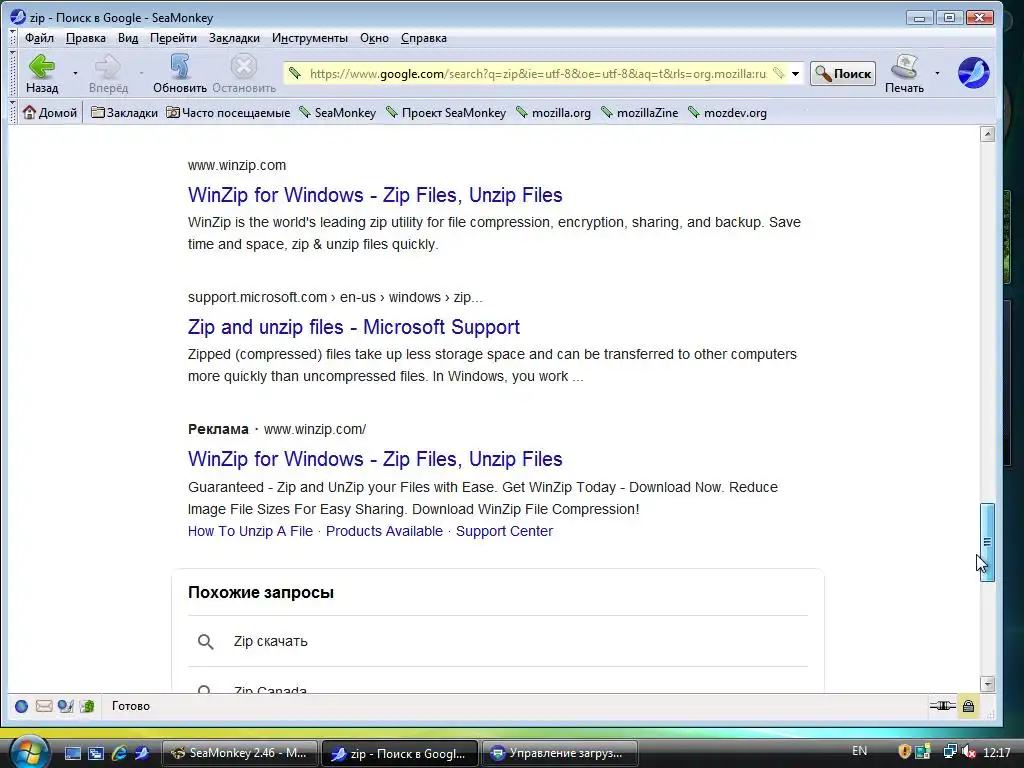The height and width of the screenshot is (768, 1024).
Task: Open Zip and unzip files - Microsoft Support
Action: point(353,327)
